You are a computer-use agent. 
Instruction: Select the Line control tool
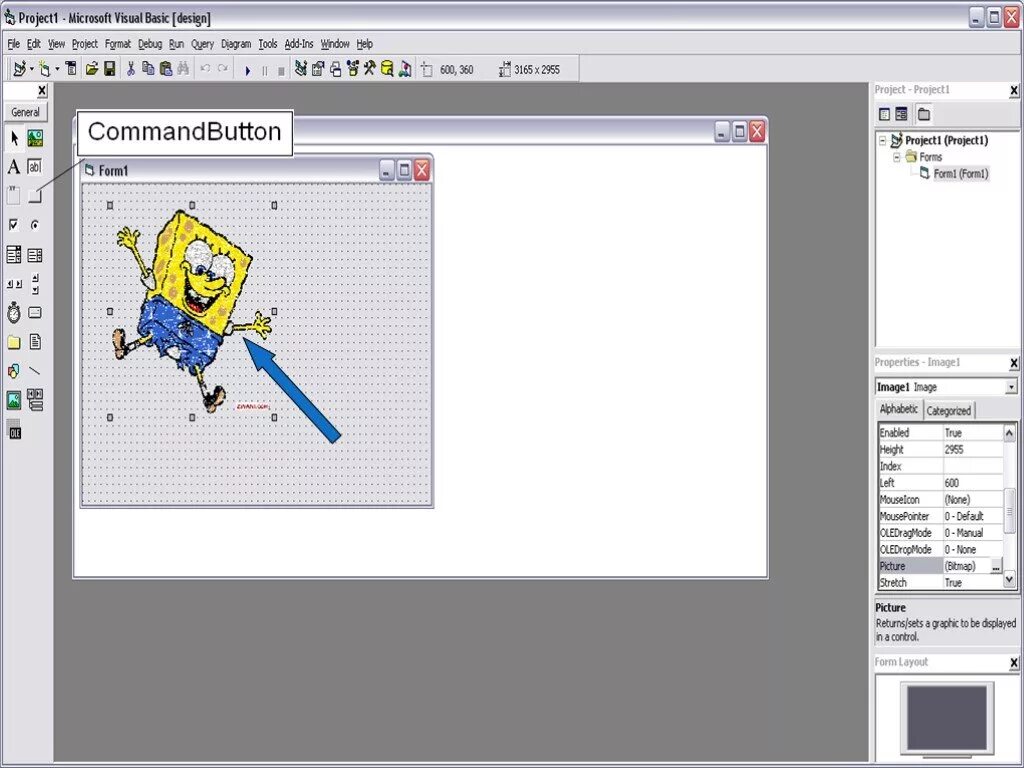tap(35, 371)
